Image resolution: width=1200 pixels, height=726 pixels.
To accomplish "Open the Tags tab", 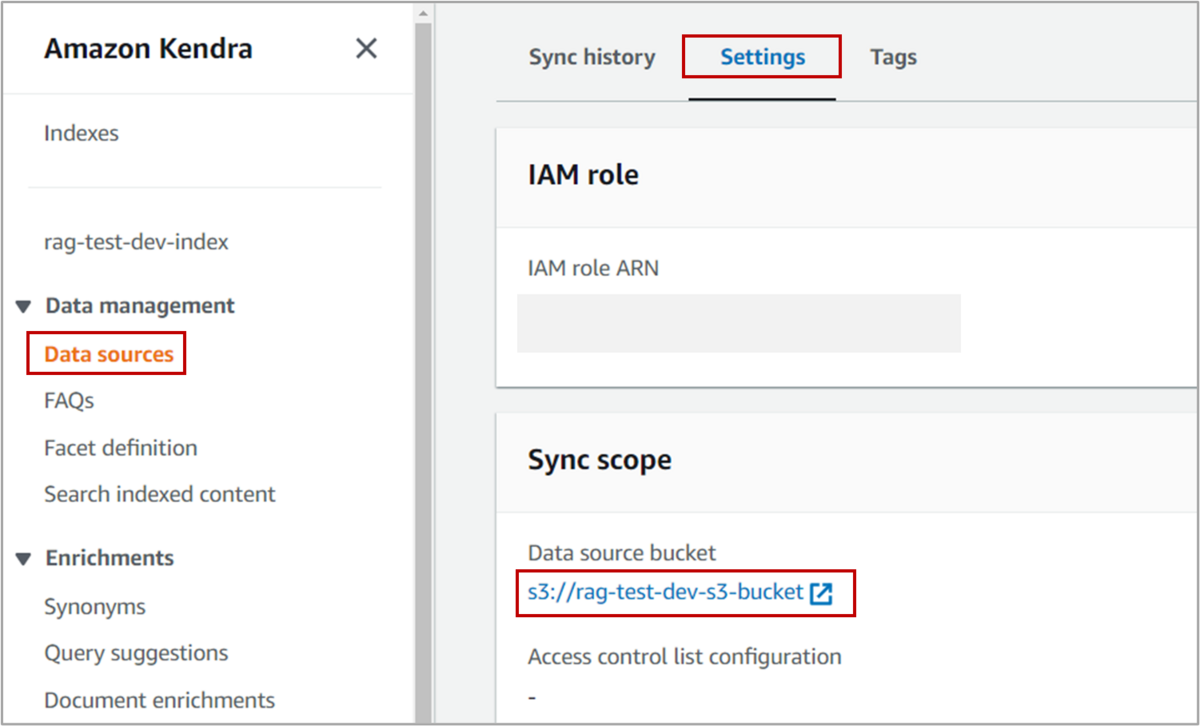I will (x=893, y=57).
